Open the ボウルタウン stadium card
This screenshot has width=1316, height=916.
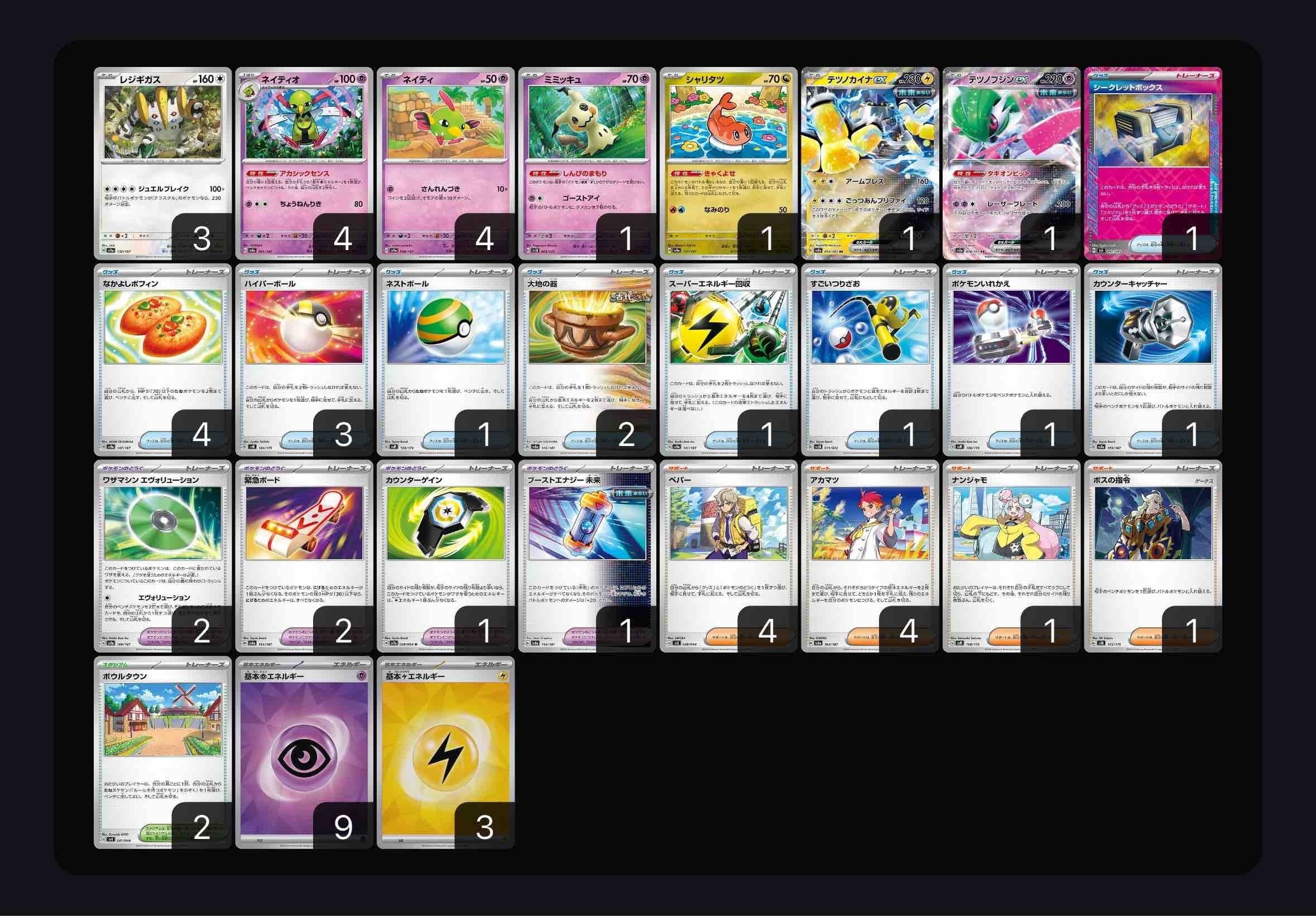coord(163,752)
